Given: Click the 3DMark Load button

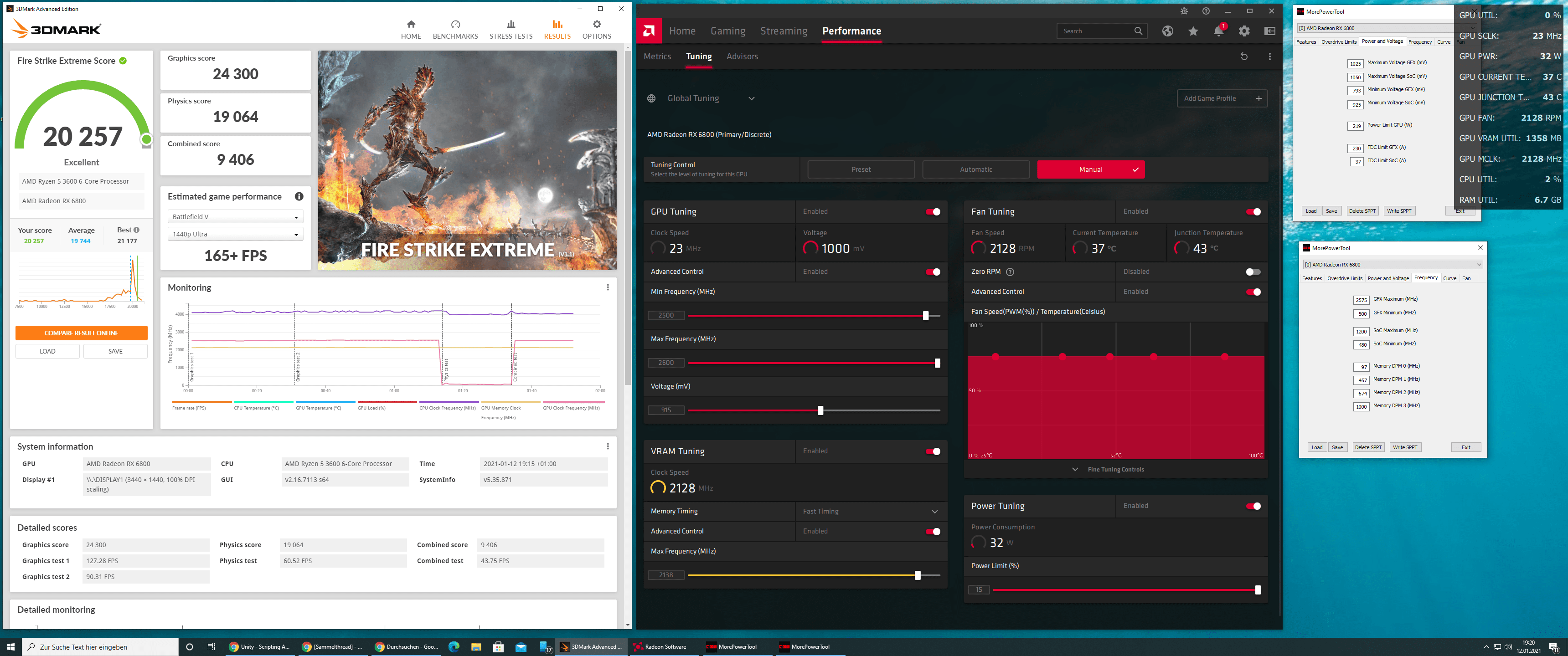Looking at the screenshot, I should (x=47, y=352).
